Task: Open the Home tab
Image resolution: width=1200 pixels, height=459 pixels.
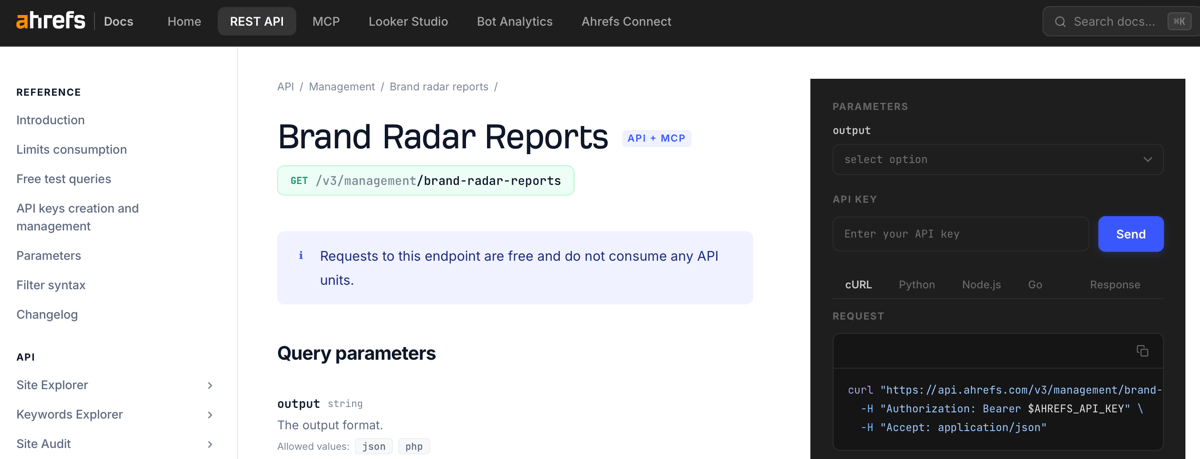Action: click(x=184, y=21)
